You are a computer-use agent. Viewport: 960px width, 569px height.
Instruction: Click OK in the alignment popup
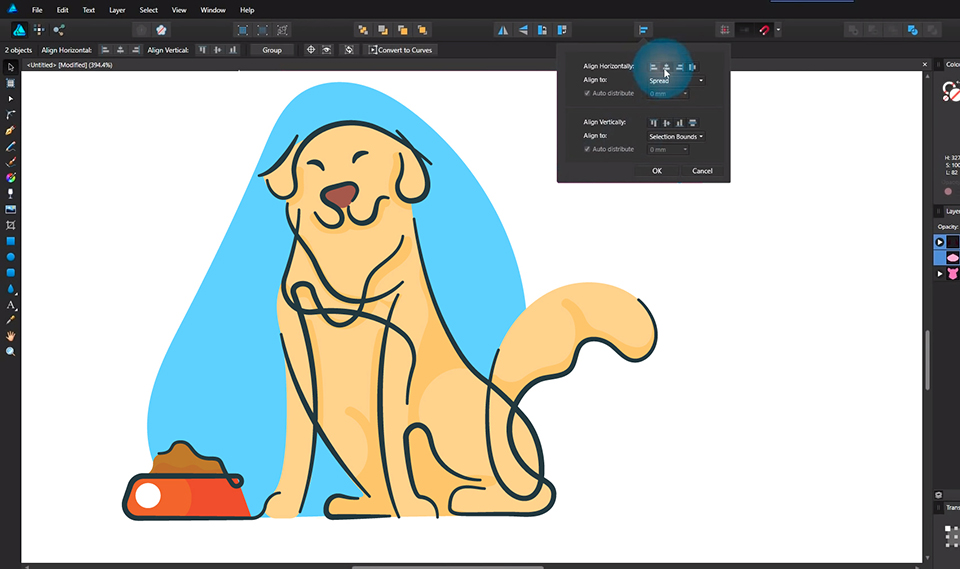tap(657, 171)
